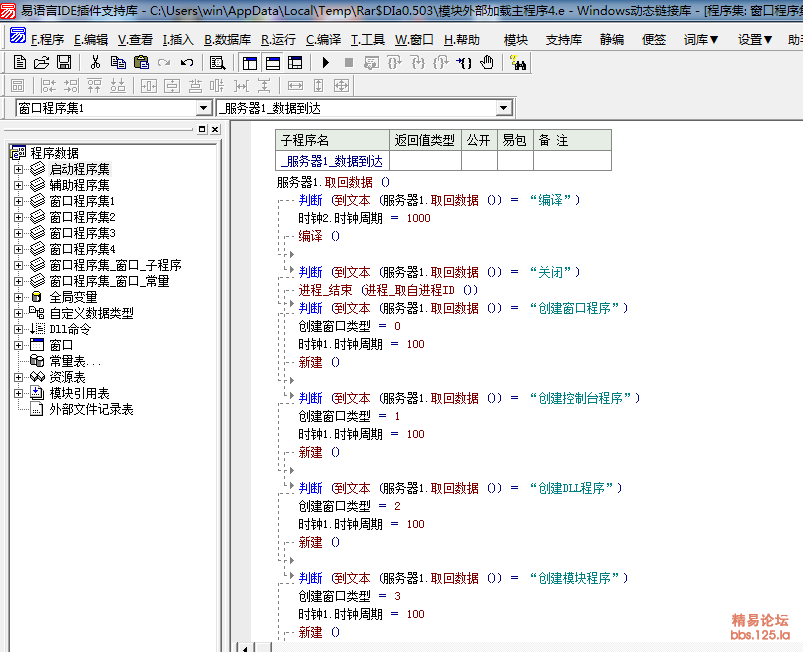This screenshot has height=652, width=803.
Task: Open the F.程序 menu
Action: click(47, 39)
